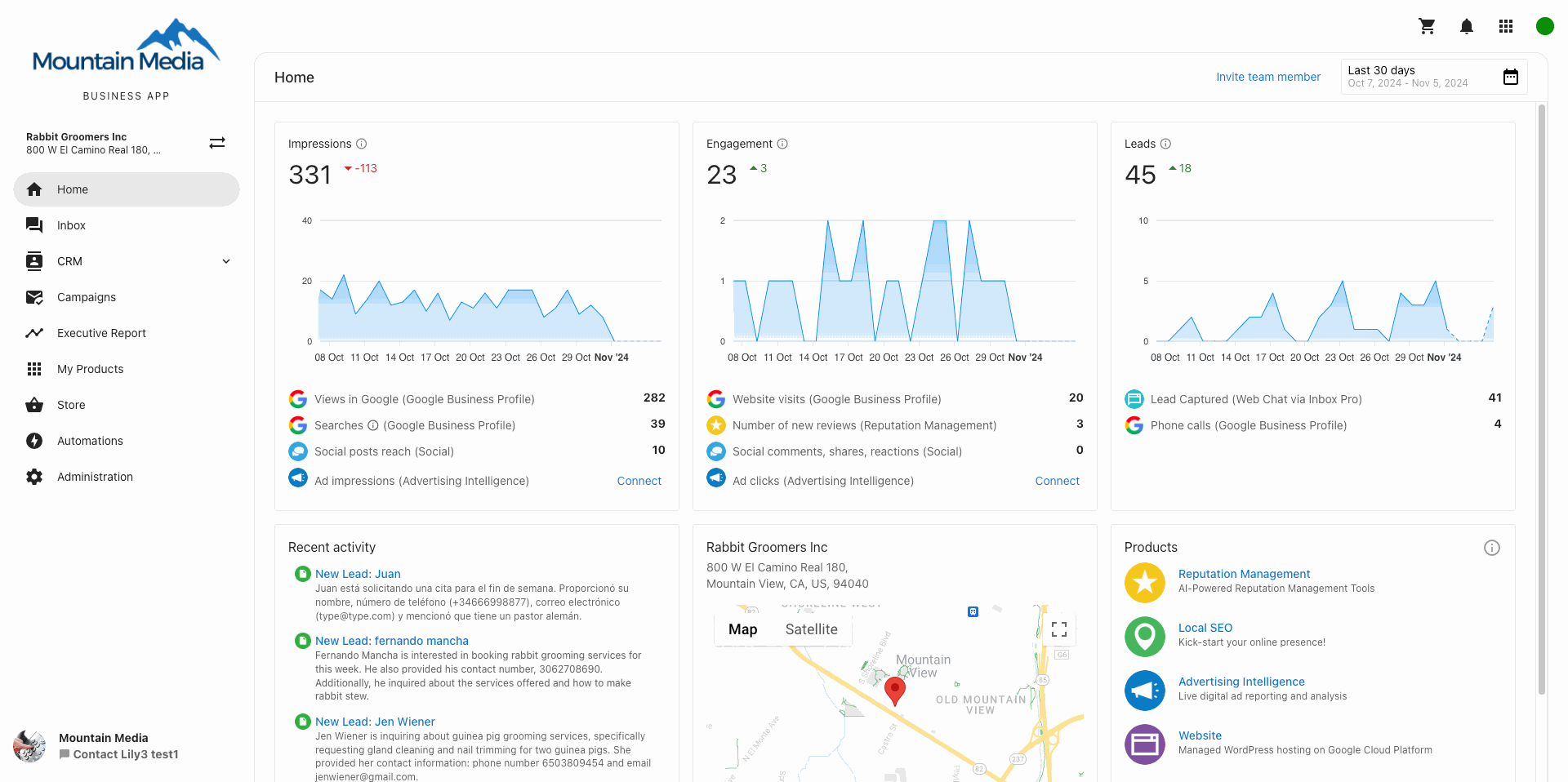
Task: Click the Reputation Management star icon
Action: coord(1145,582)
